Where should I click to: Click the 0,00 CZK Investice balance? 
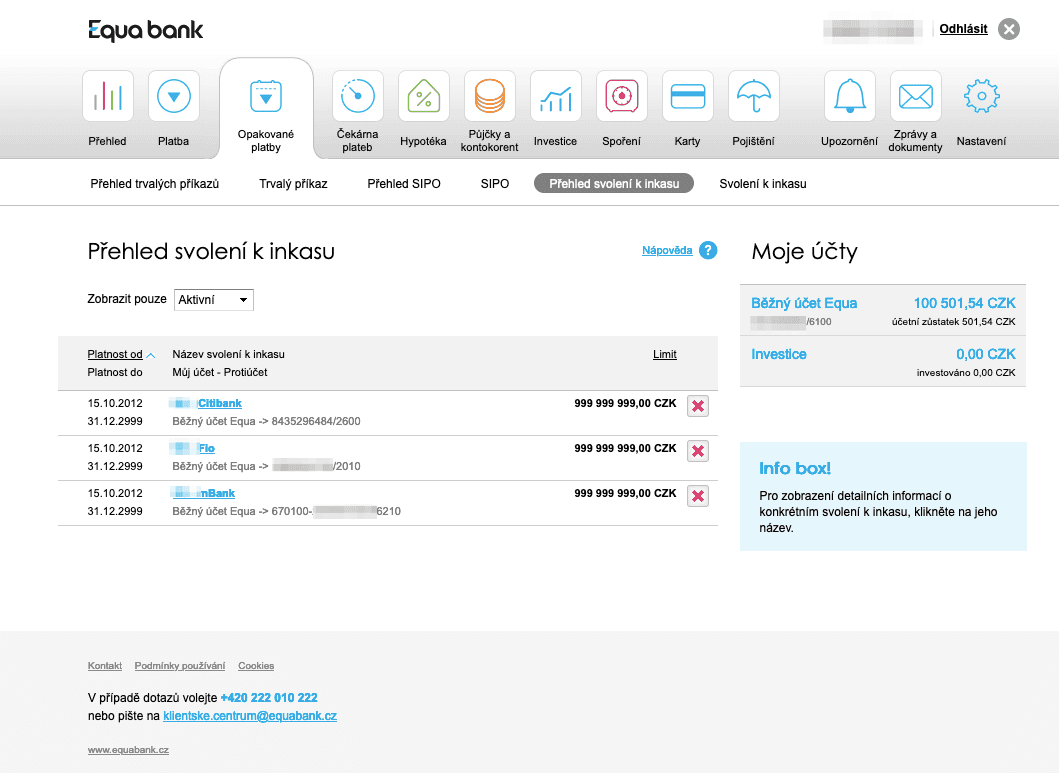(985, 354)
